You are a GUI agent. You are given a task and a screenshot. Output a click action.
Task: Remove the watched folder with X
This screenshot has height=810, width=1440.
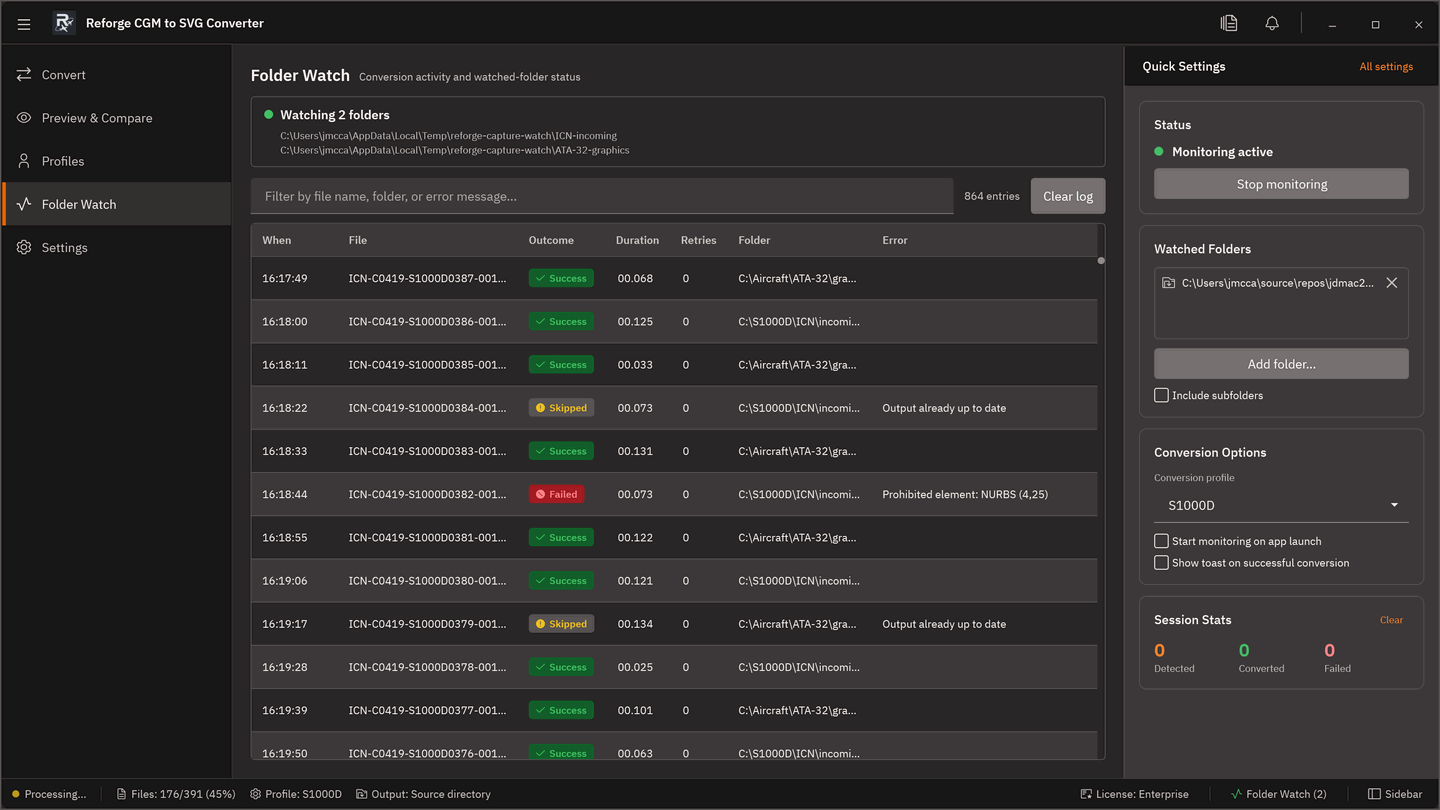click(1391, 283)
